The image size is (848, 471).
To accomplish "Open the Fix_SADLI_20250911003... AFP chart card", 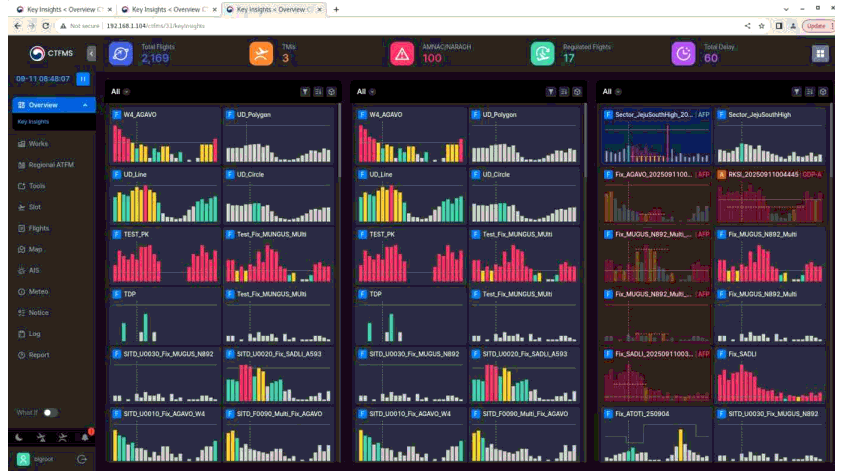I will 657,376.
